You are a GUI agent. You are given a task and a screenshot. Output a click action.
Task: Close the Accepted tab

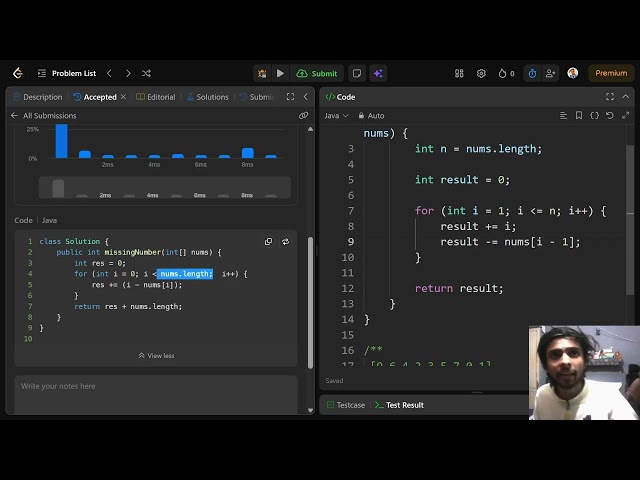(x=123, y=97)
